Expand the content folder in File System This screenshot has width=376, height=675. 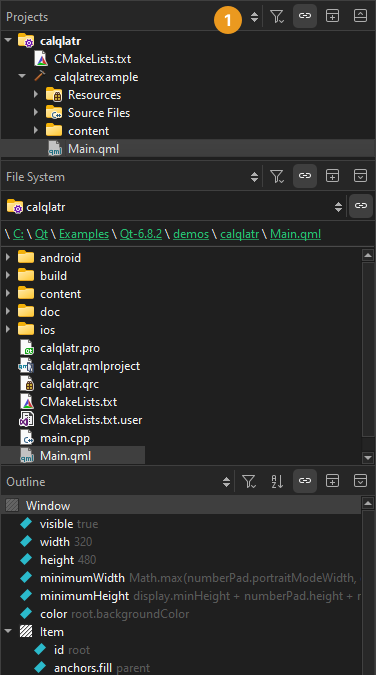8,294
